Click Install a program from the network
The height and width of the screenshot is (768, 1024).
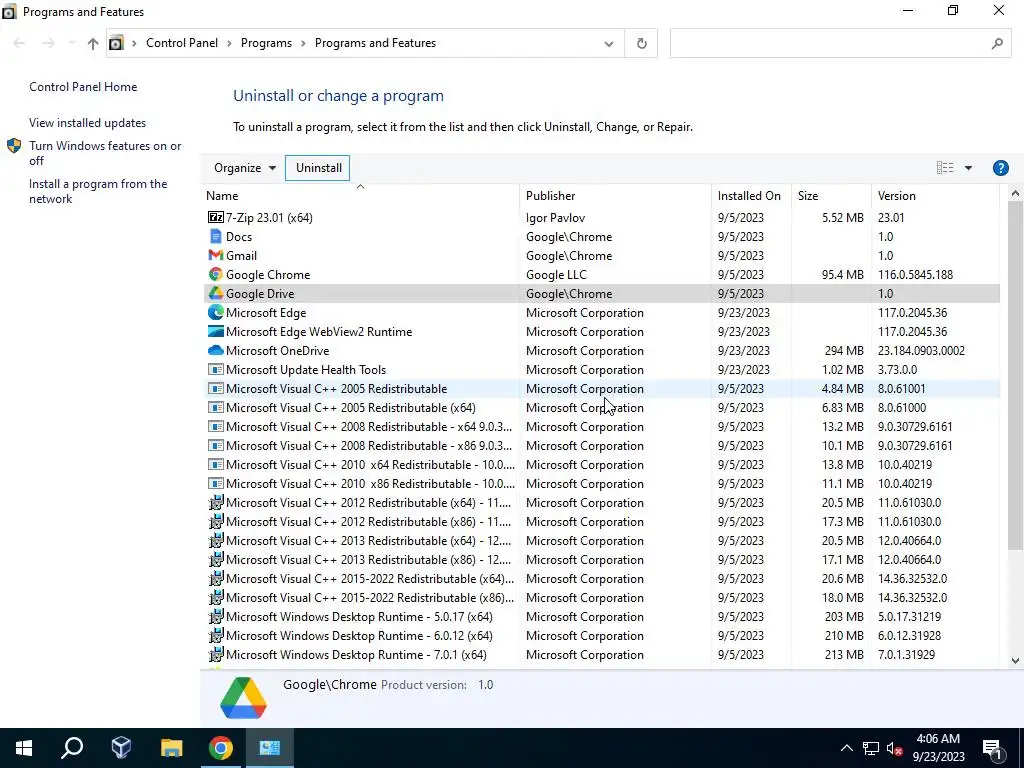(x=98, y=191)
